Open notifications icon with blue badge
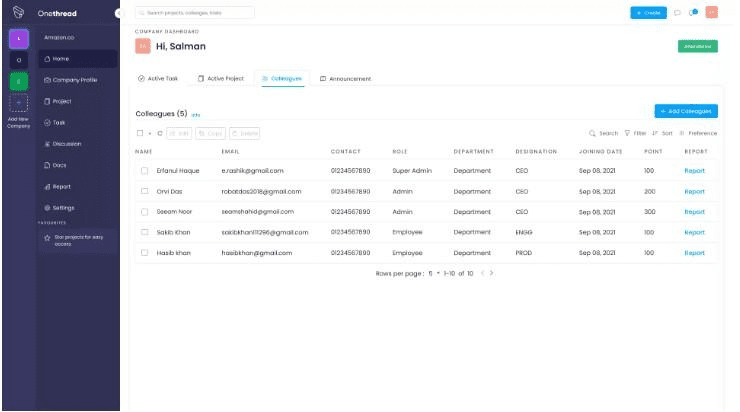This screenshot has height=412, width=740. [693, 13]
